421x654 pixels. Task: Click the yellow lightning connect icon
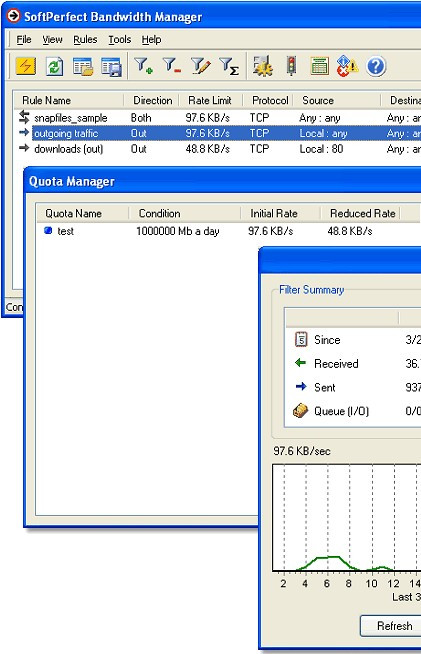coord(26,66)
